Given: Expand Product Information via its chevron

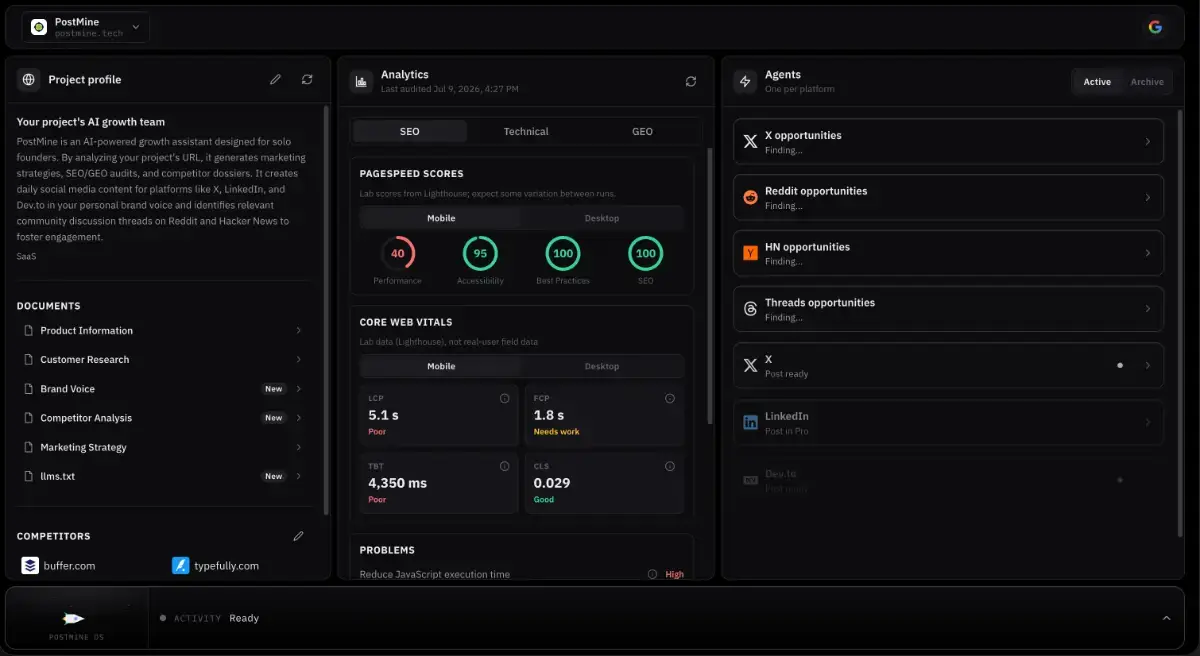Looking at the screenshot, I should (x=299, y=330).
